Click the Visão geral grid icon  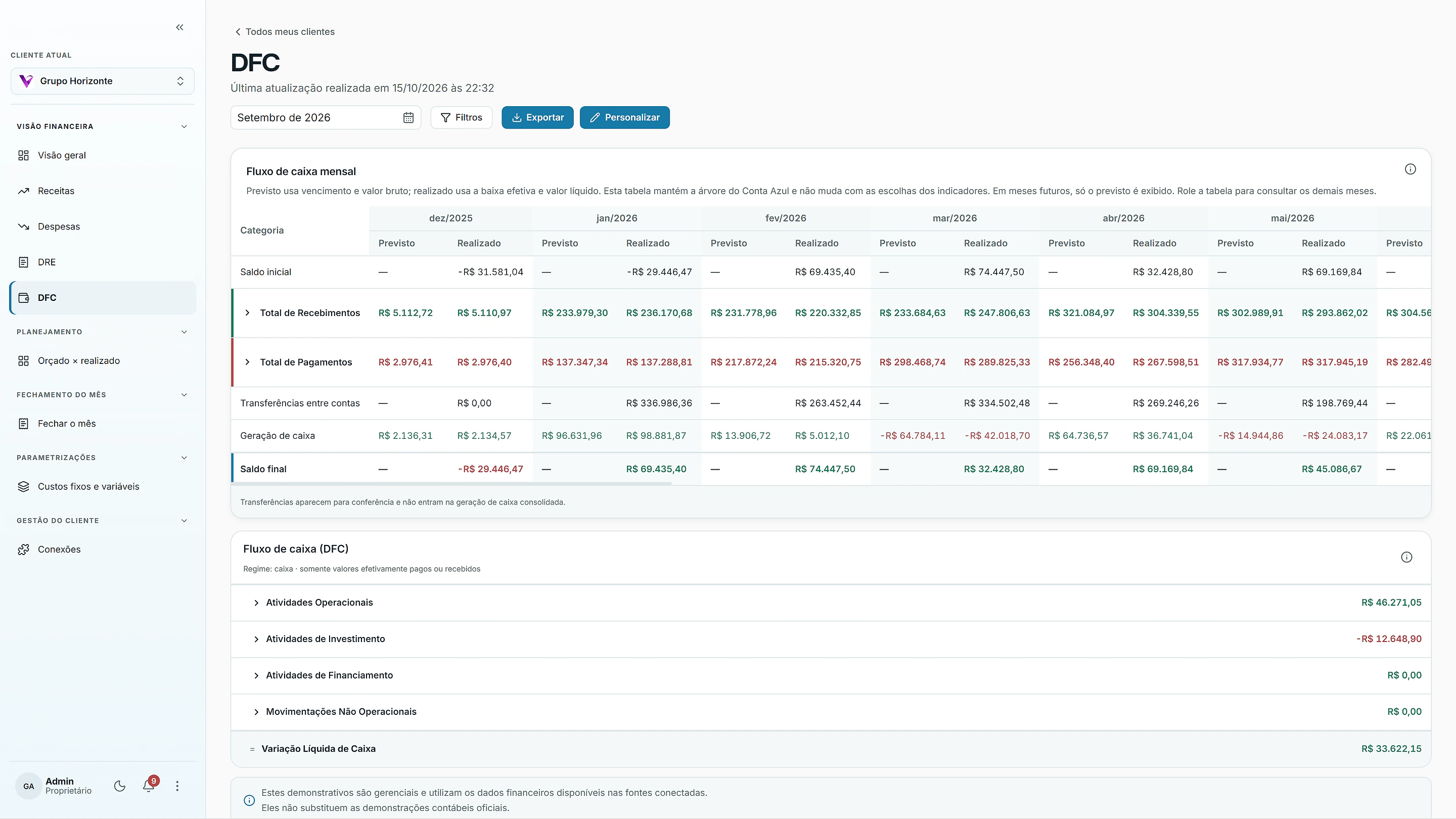click(x=23, y=155)
